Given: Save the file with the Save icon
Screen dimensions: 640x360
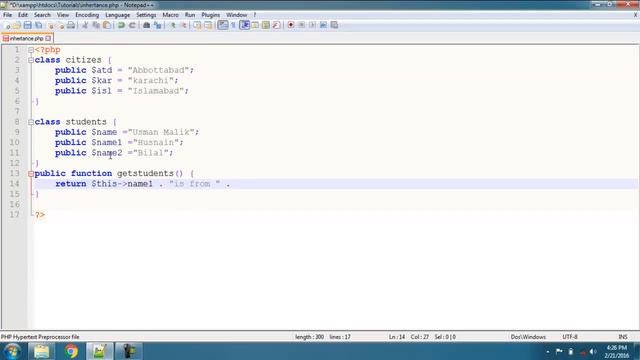Looking at the screenshot, I should click(x=27, y=25).
